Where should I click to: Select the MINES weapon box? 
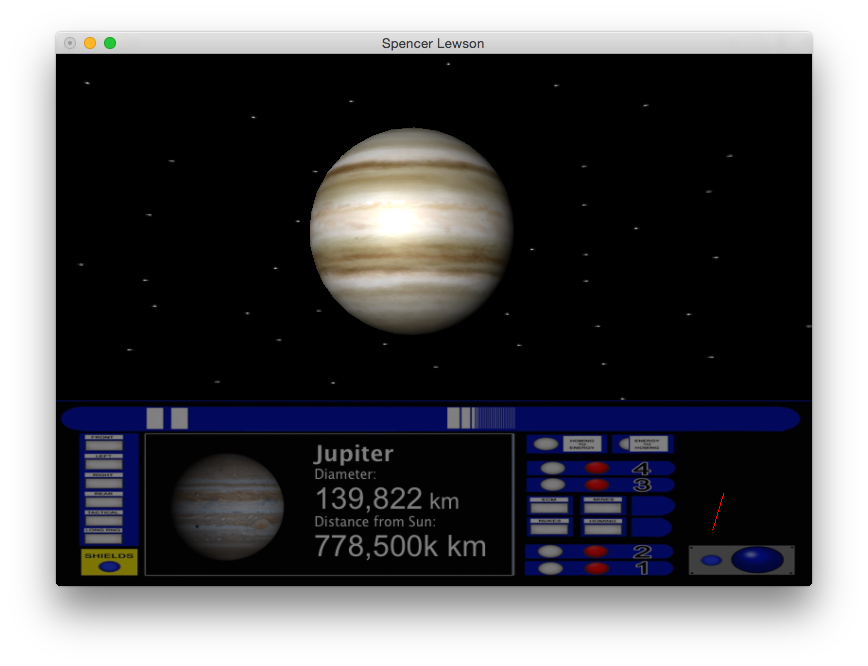(602, 506)
